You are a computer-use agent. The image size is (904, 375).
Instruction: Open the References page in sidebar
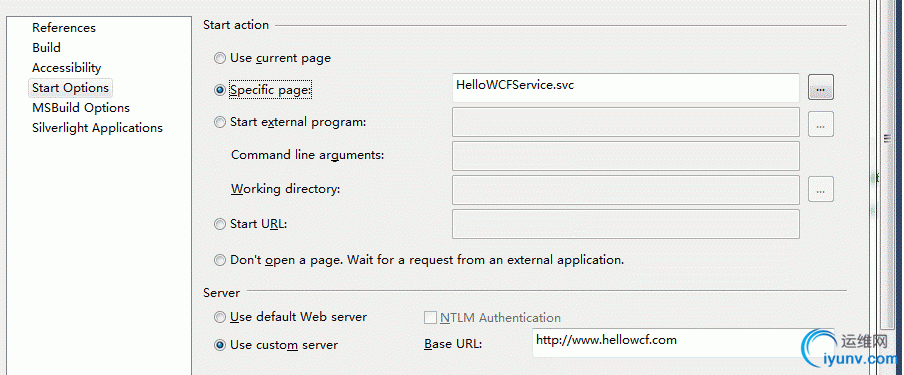coord(63,28)
